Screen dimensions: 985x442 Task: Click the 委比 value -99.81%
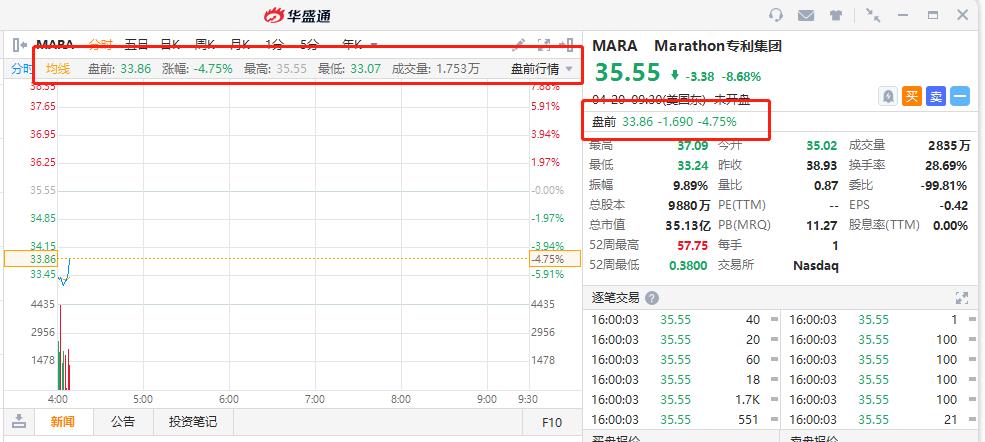pos(944,185)
